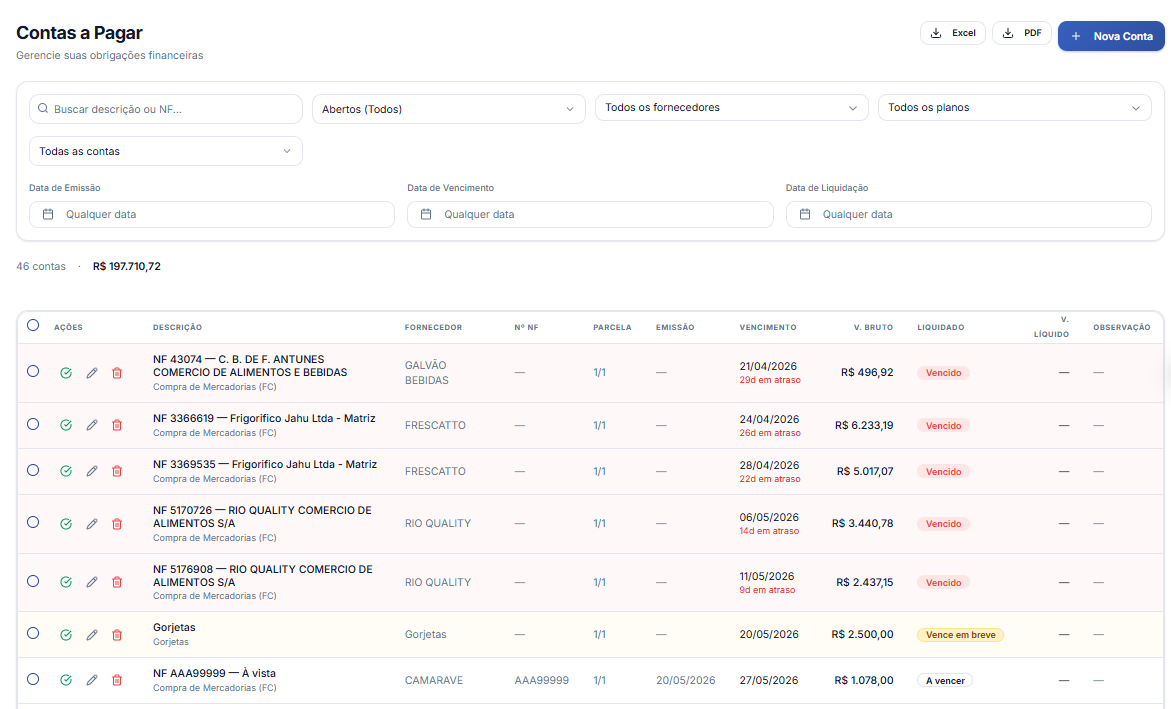This screenshot has height=709, width=1171.
Task: Open the Abertos (Todos) status dropdown
Action: [448, 109]
